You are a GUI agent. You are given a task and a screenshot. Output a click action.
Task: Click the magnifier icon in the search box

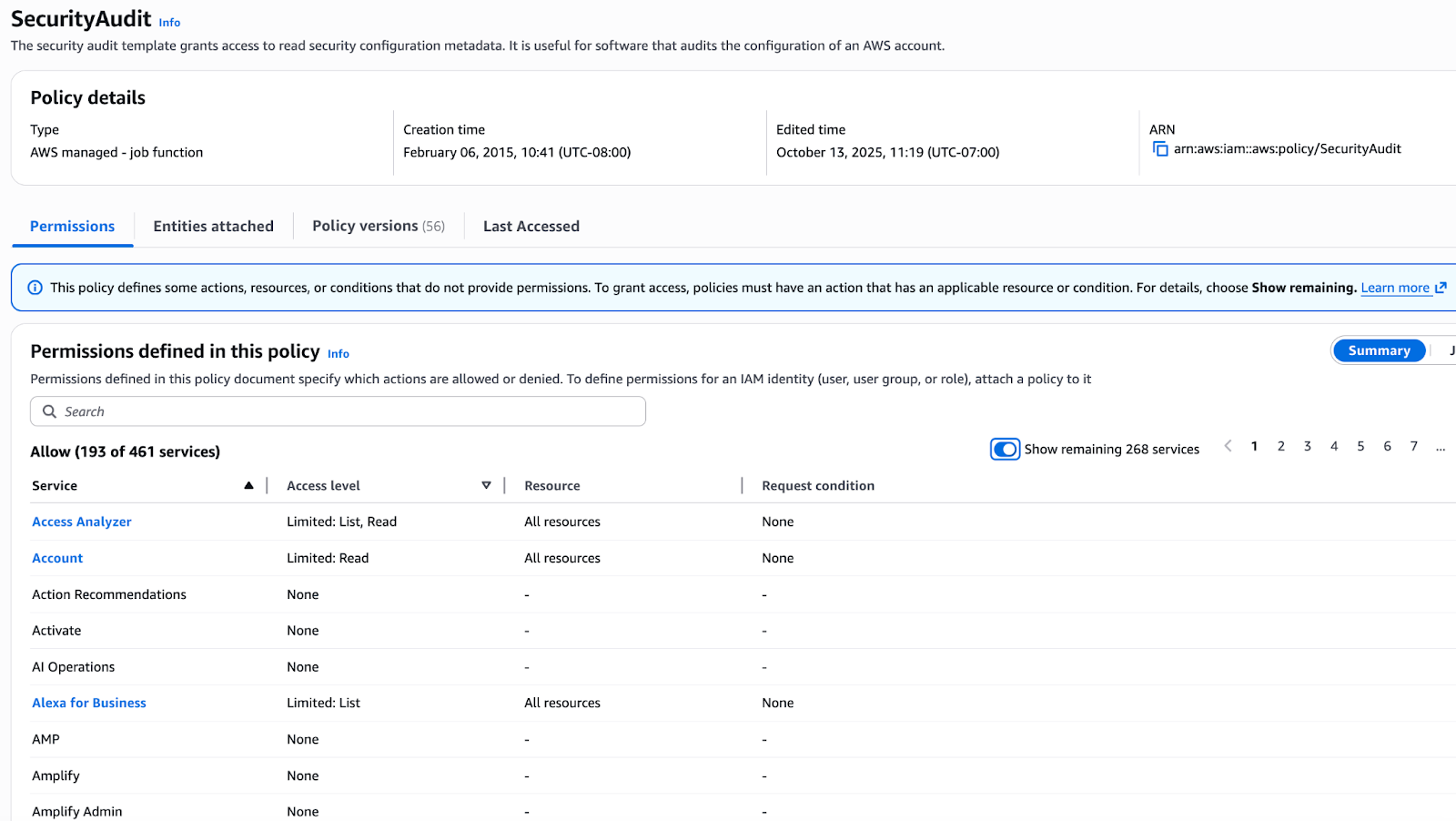click(x=49, y=411)
